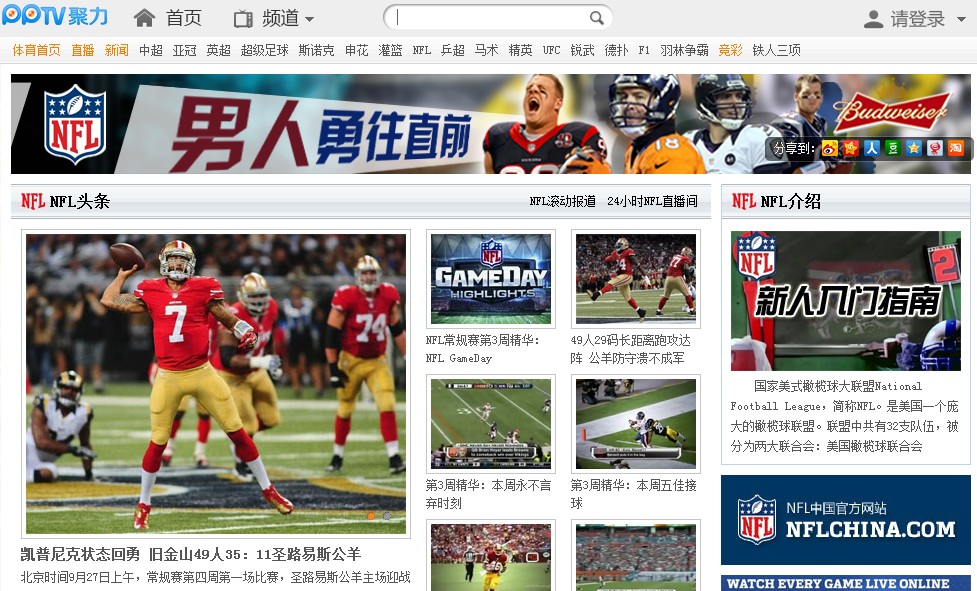
Task: Click the search magnifier icon
Action: [x=596, y=18]
